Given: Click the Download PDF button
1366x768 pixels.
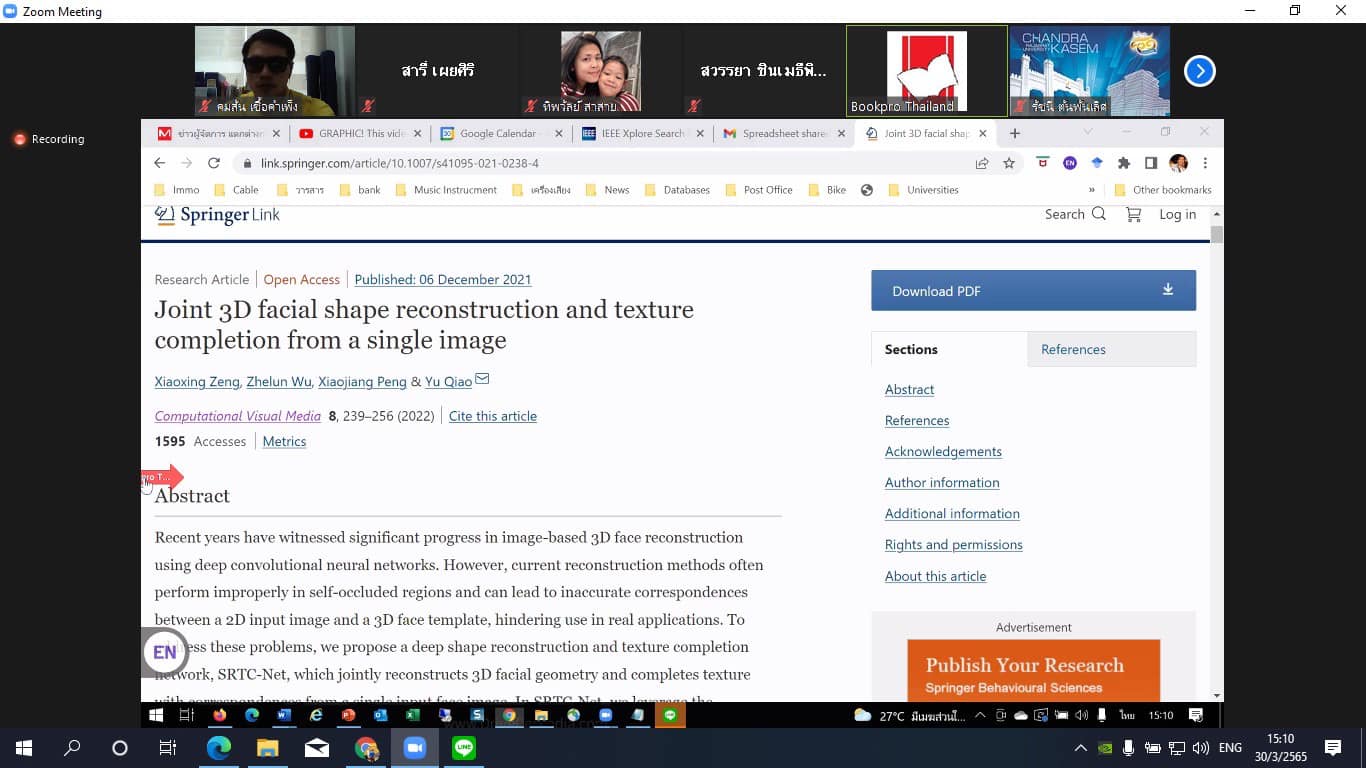Looking at the screenshot, I should pyautogui.click(x=1033, y=291).
